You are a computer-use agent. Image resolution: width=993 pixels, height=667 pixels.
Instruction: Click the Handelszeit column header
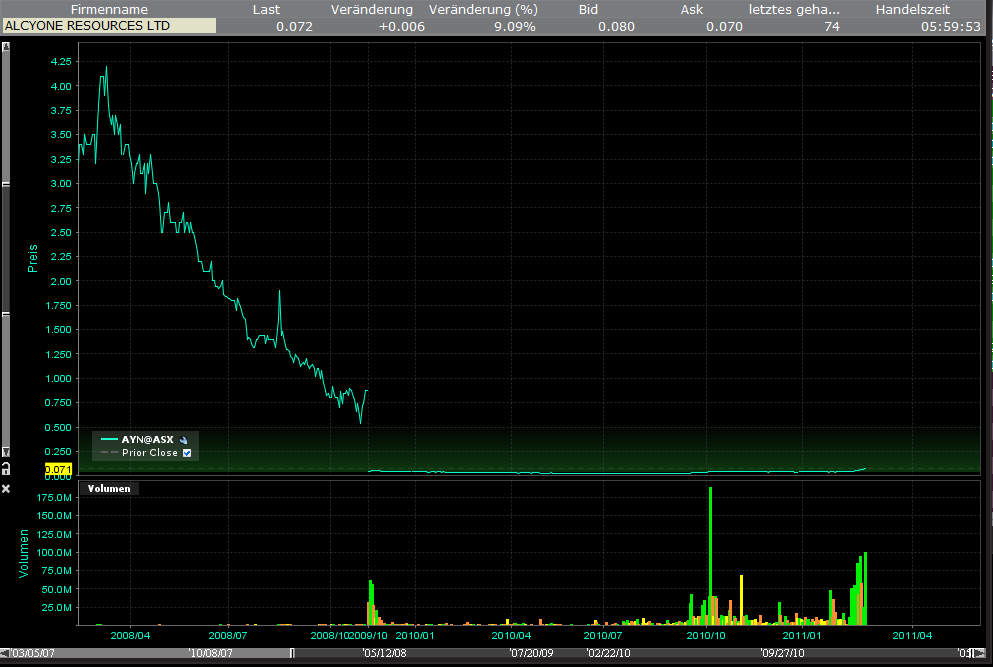point(912,9)
